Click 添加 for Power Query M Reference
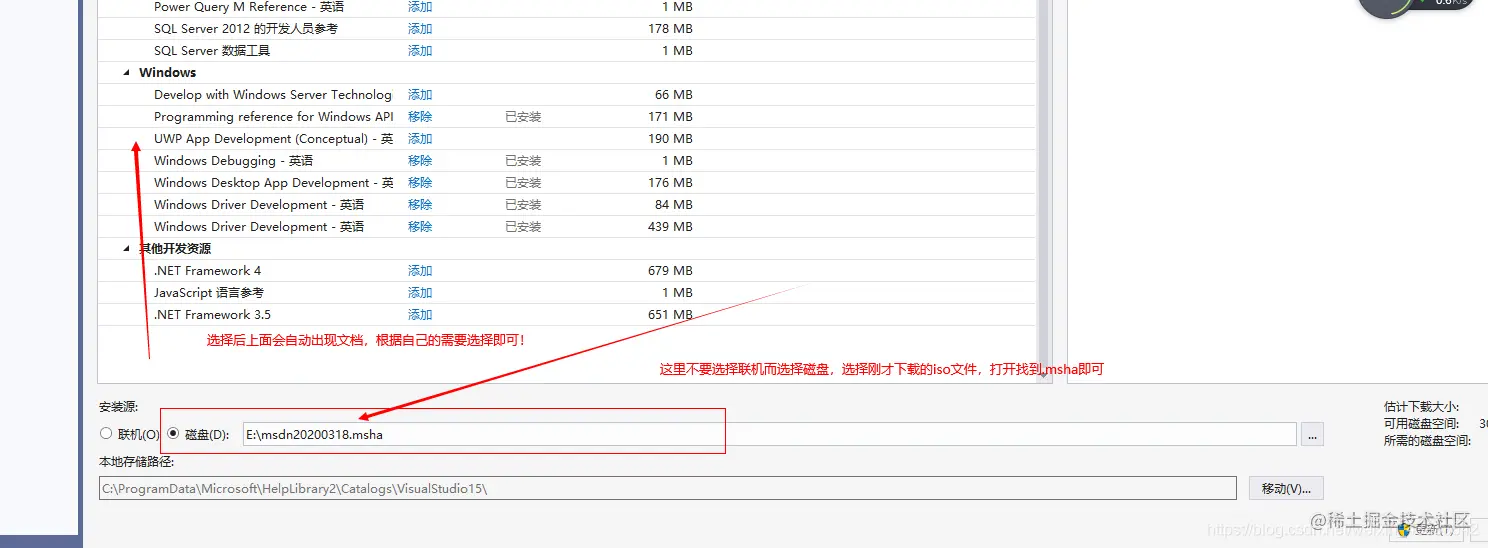 [420, 7]
